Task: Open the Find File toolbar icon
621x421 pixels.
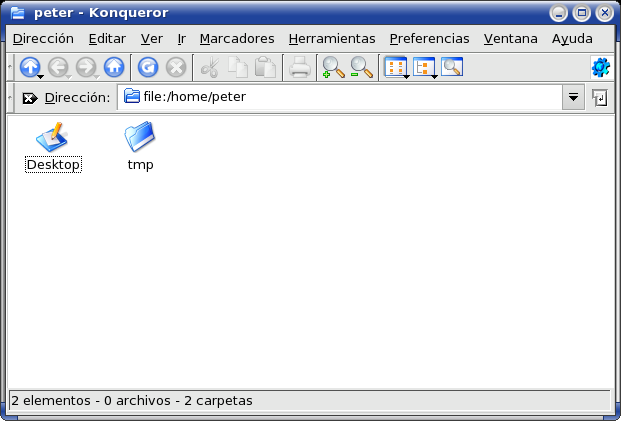Action: (452, 67)
